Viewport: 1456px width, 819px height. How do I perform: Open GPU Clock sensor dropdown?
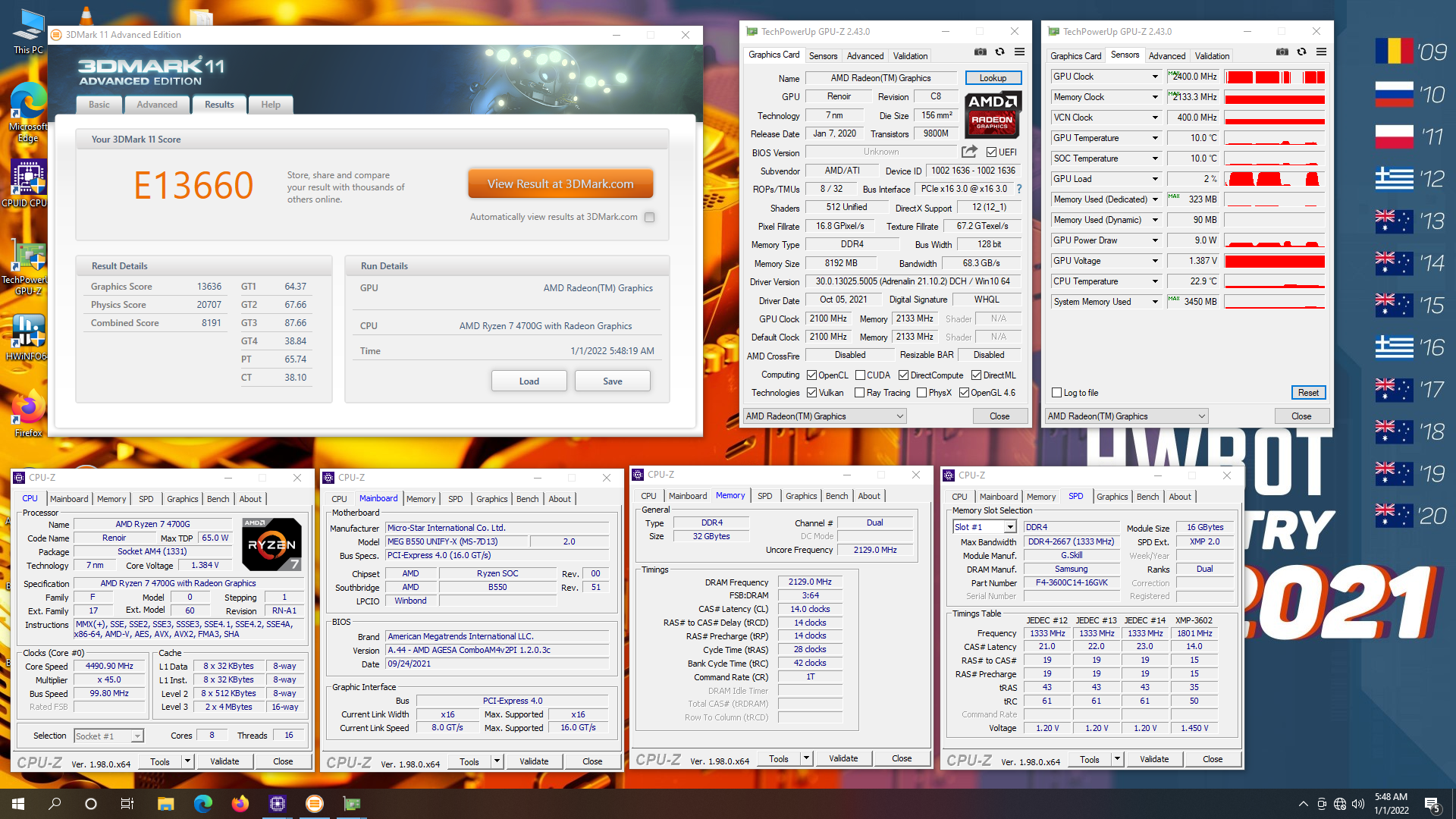point(1155,77)
